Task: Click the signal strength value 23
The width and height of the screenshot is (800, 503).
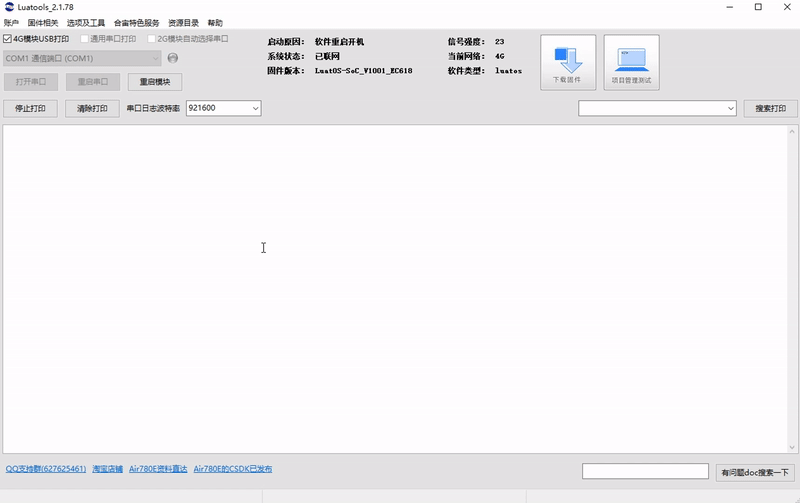Action: coord(499,42)
